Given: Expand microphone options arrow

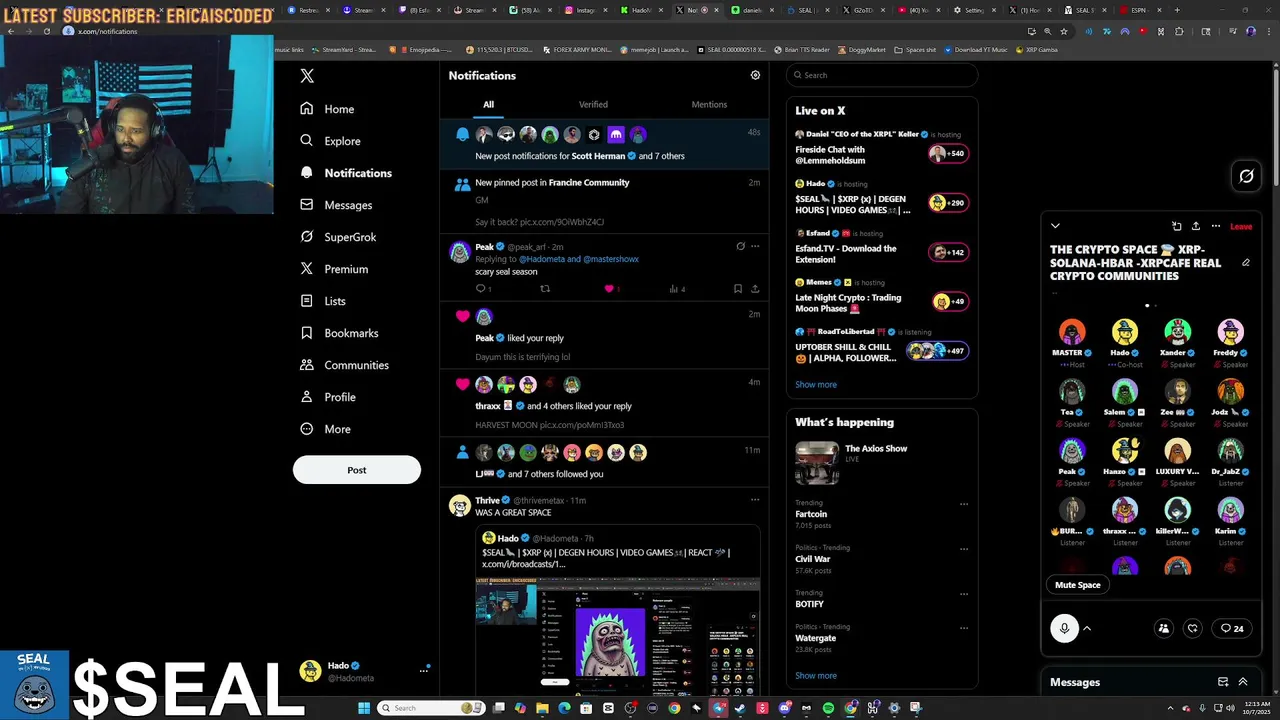Looking at the screenshot, I should click(1087, 628).
